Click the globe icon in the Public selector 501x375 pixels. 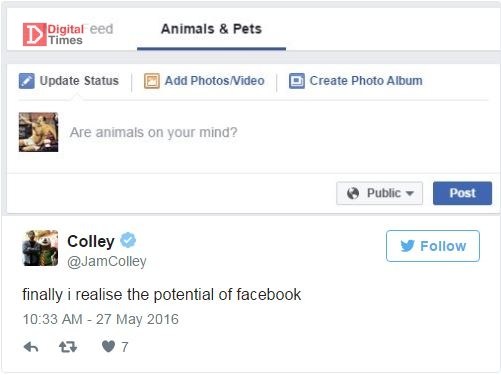tap(353, 193)
